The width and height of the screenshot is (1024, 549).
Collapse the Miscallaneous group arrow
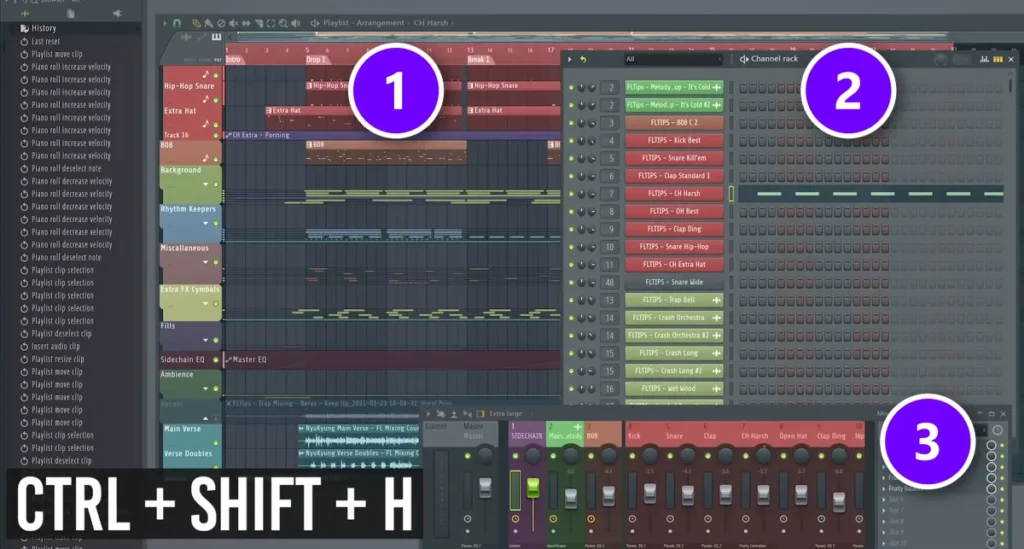coord(206,262)
